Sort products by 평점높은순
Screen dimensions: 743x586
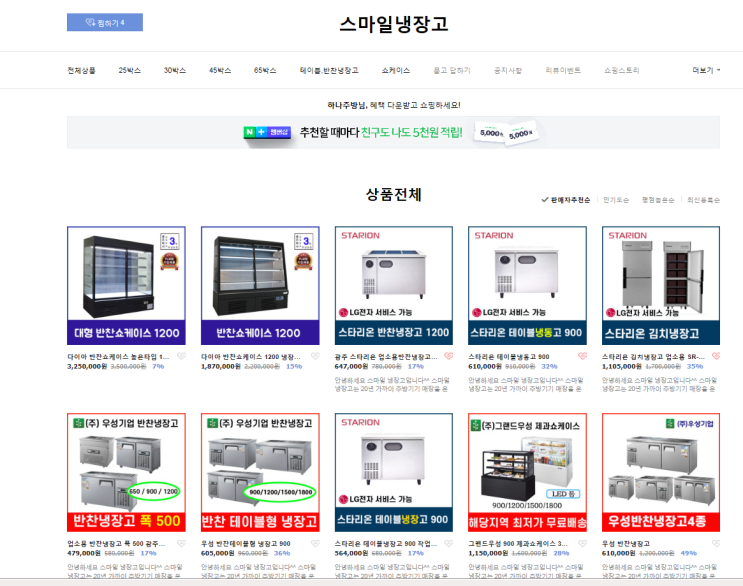point(658,200)
